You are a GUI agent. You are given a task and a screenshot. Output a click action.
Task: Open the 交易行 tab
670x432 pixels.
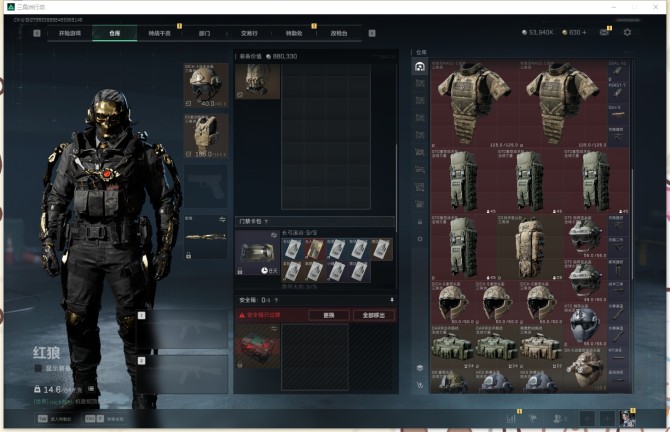pos(249,33)
